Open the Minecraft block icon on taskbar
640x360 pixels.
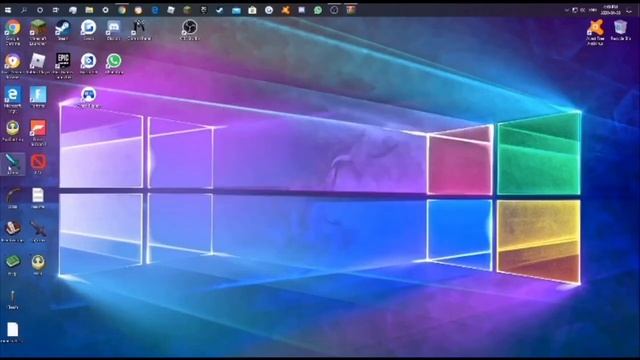[x=187, y=10]
